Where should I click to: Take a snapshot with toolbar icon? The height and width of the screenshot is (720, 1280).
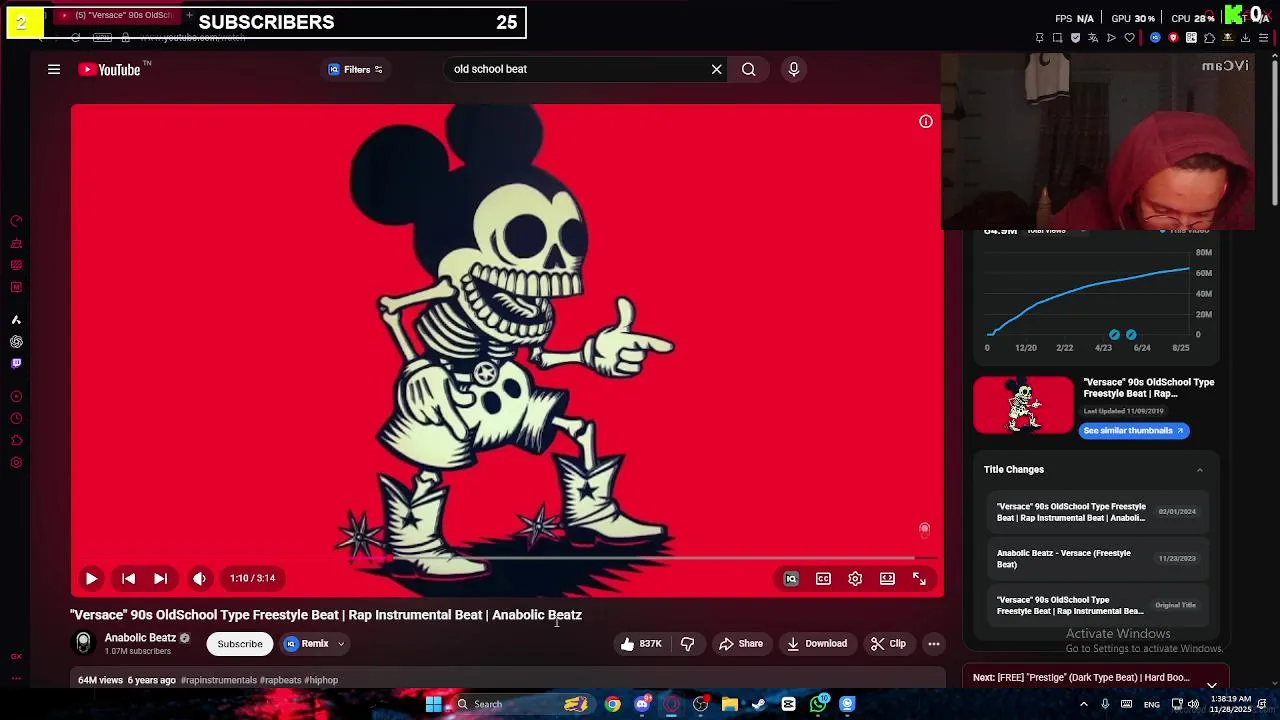click(x=1057, y=38)
